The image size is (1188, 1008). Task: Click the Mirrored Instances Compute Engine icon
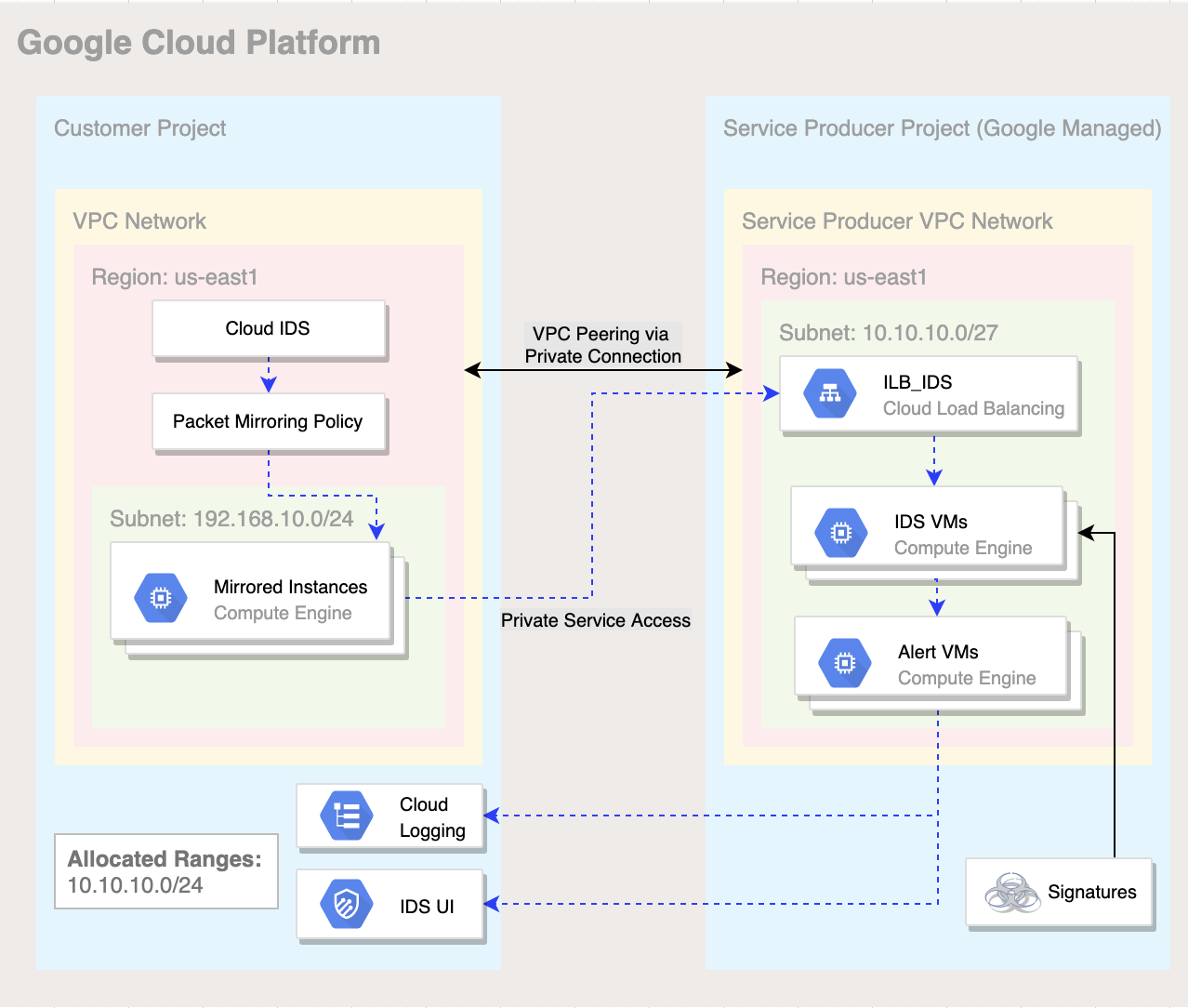[160, 597]
